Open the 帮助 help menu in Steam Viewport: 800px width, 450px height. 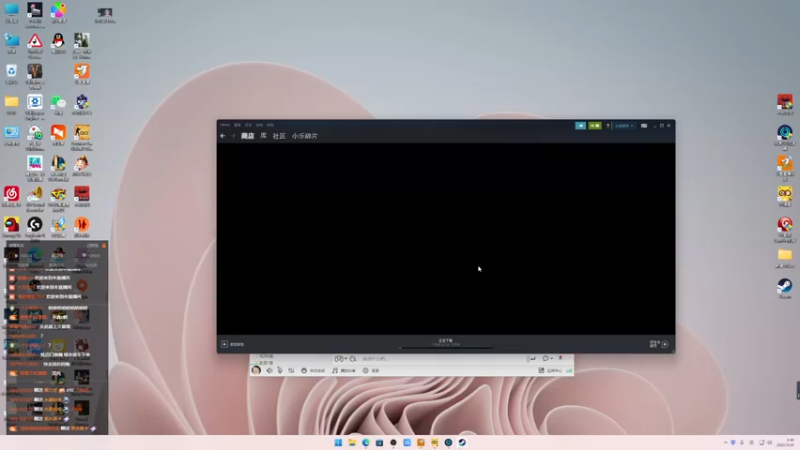click(270, 125)
